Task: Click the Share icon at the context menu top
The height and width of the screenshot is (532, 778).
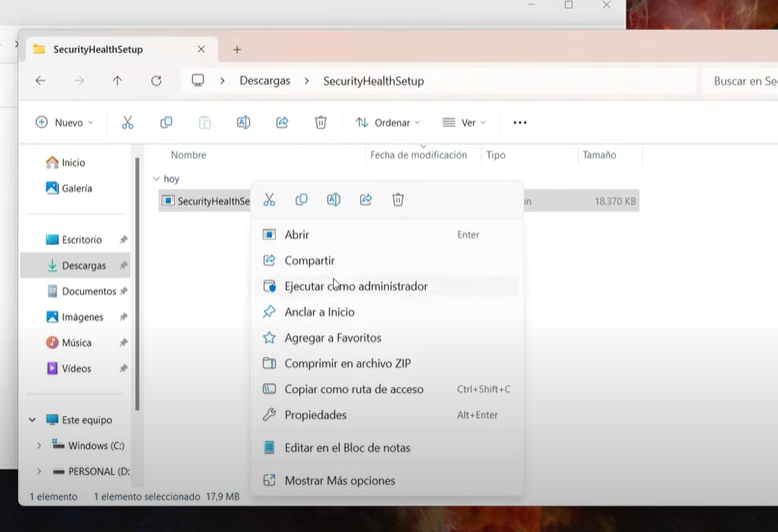Action: point(366,200)
